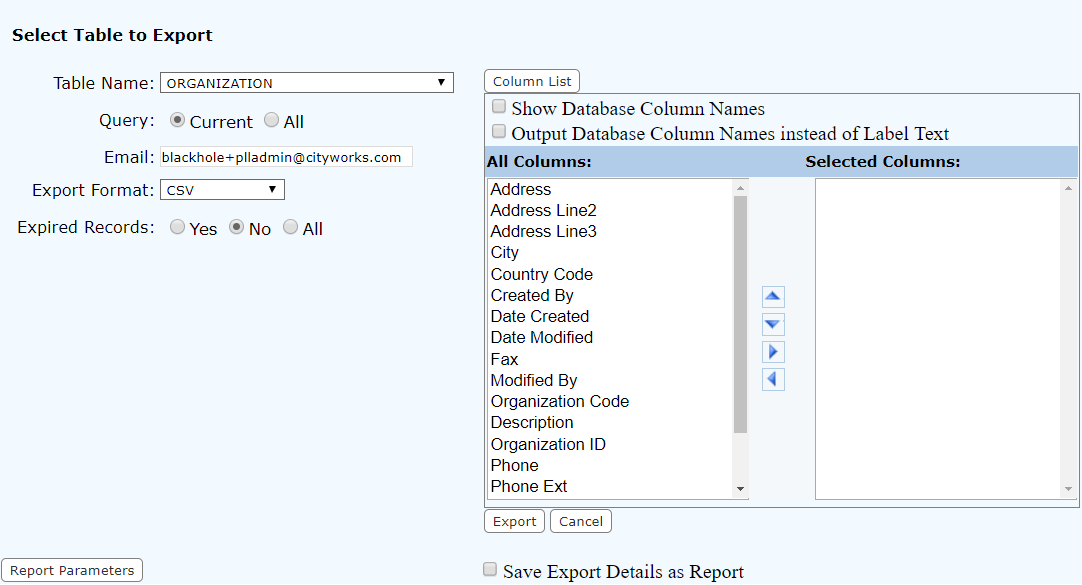1082x585 pixels.
Task: Click into the Email input field
Action: pyautogui.click(x=285, y=157)
